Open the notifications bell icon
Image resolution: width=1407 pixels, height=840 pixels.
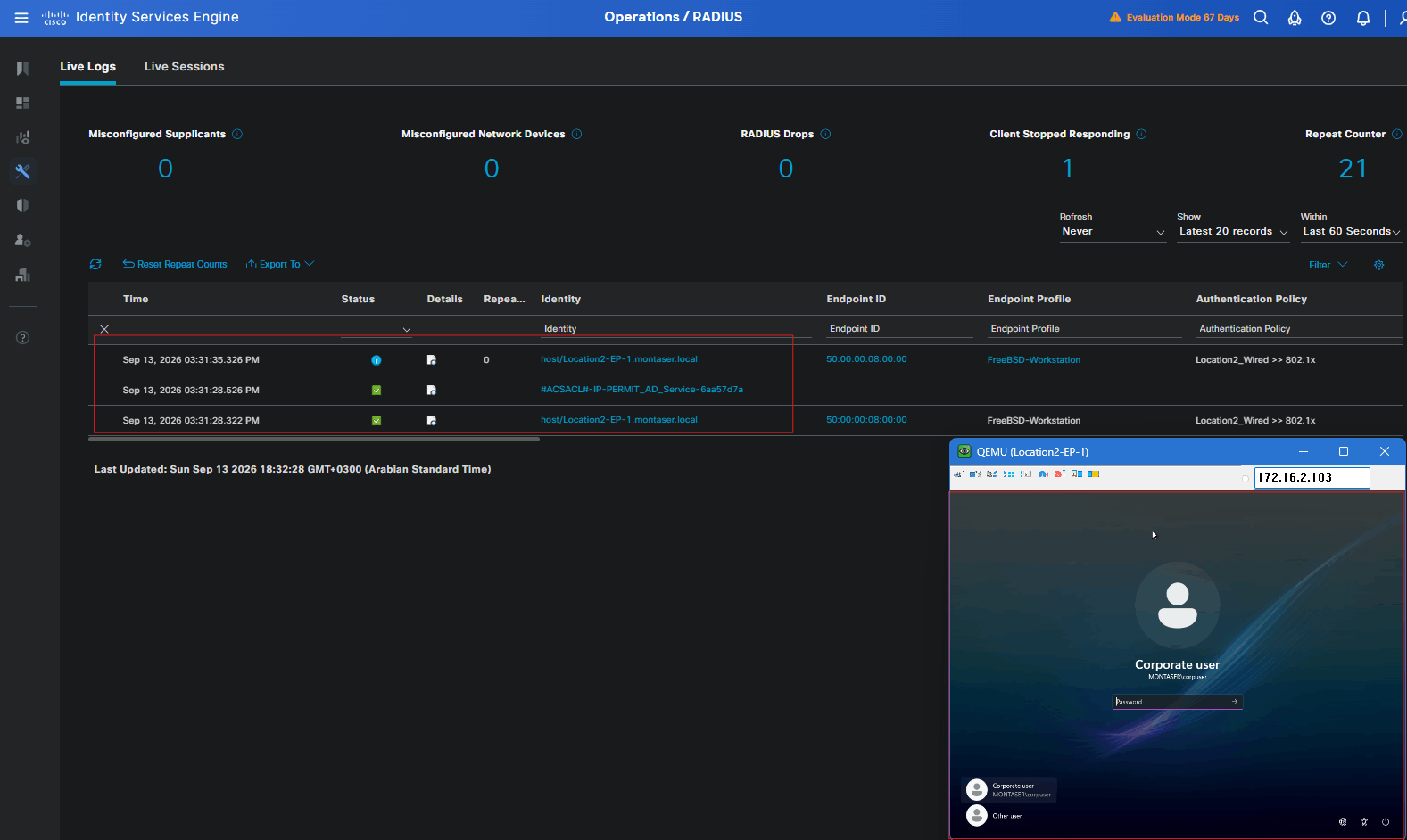point(1363,18)
